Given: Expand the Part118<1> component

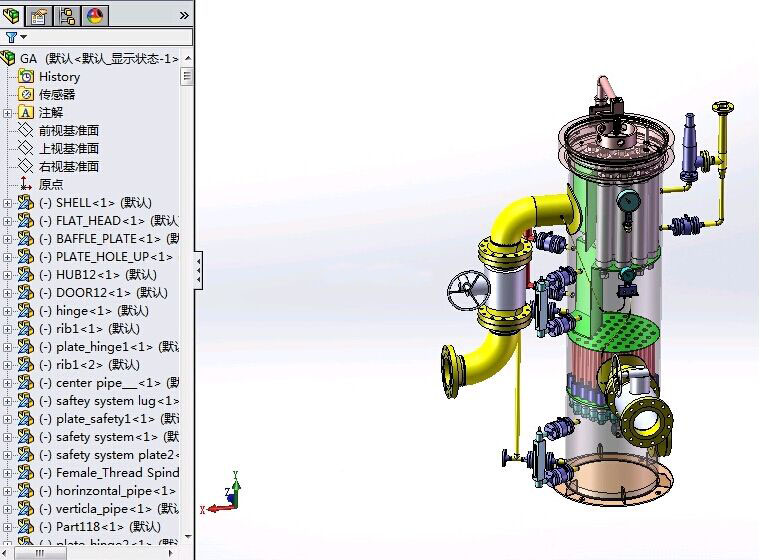Looking at the screenshot, I should (7, 527).
